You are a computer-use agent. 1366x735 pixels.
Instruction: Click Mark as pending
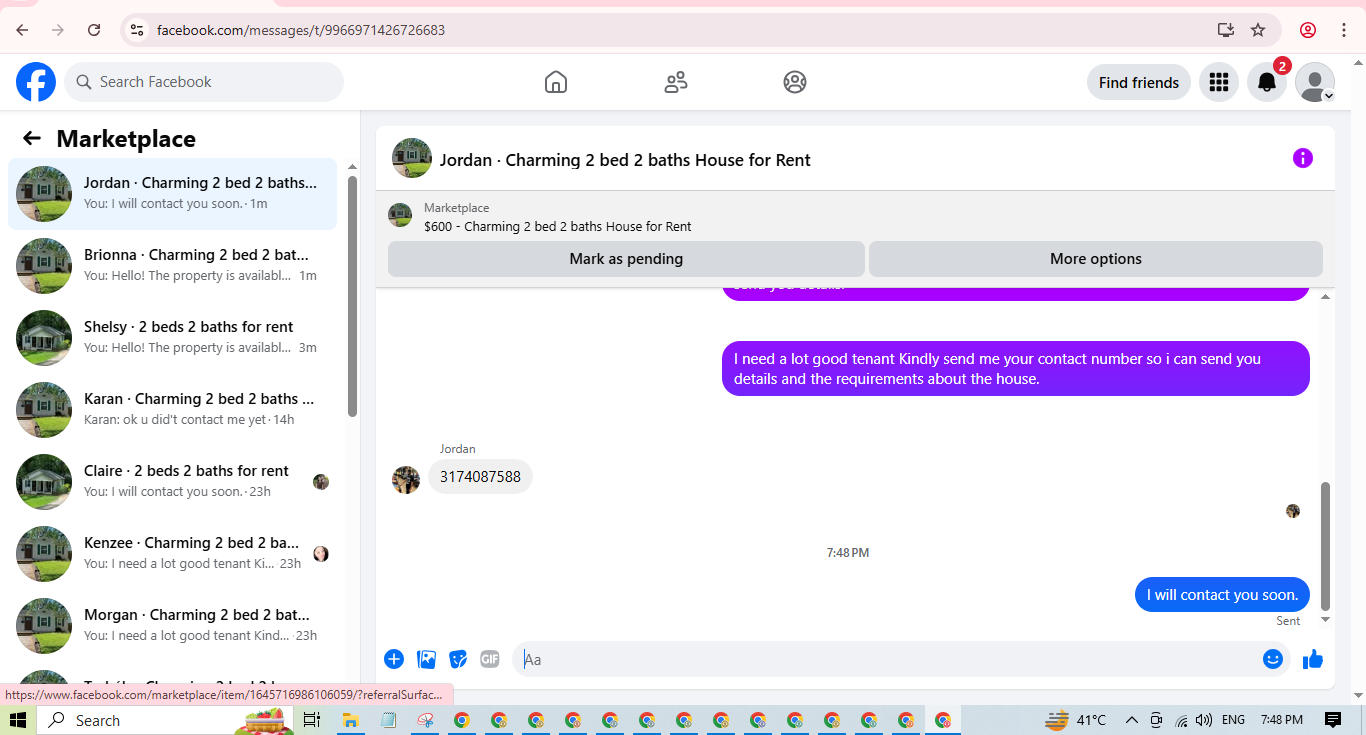tap(626, 259)
